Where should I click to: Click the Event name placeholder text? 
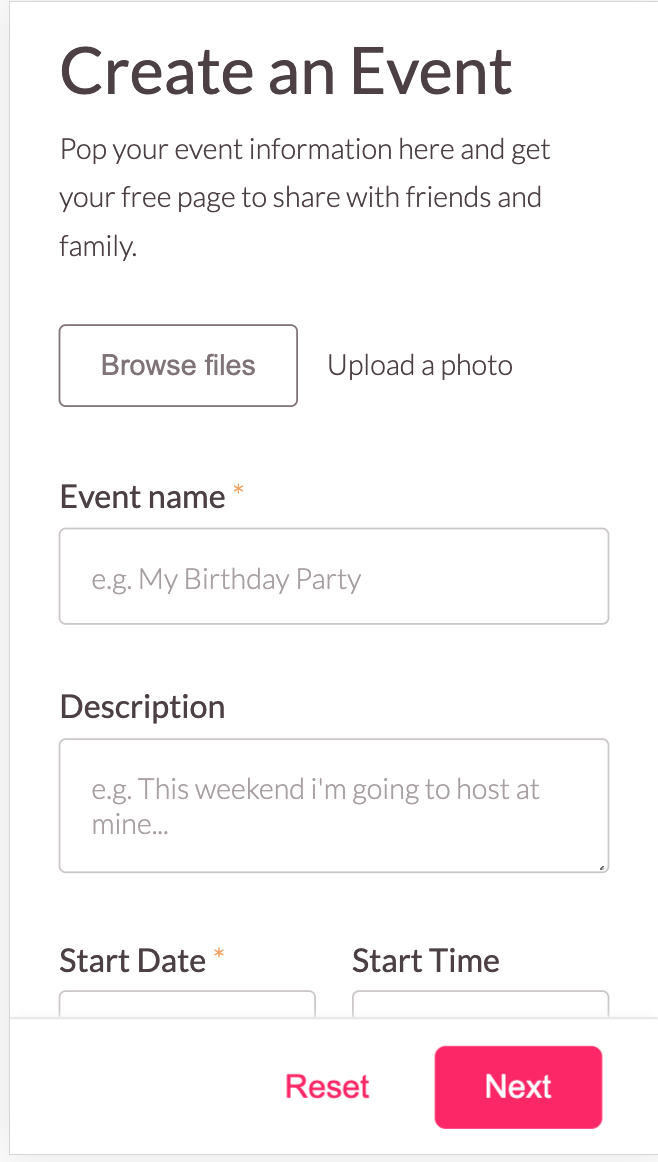pos(227,578)
